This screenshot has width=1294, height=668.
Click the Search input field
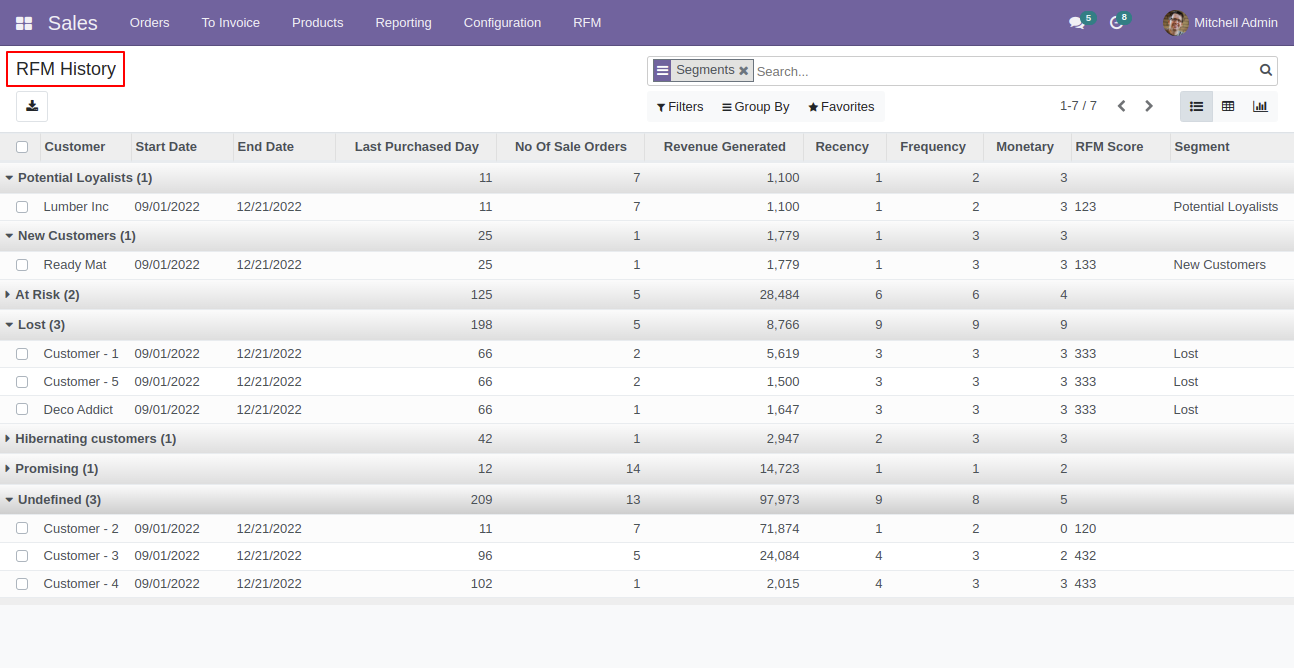(1004, 71)
